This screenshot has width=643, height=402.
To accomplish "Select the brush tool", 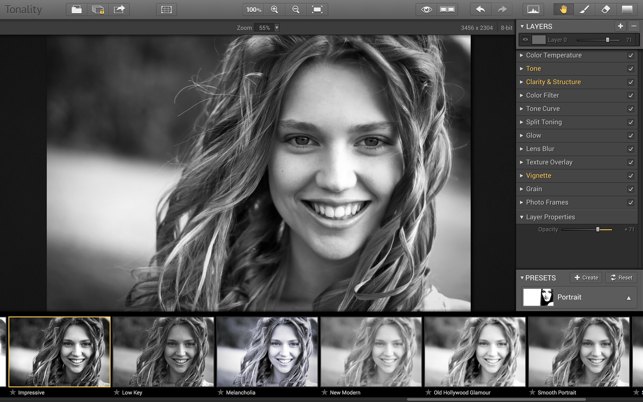I will (585, 9).
